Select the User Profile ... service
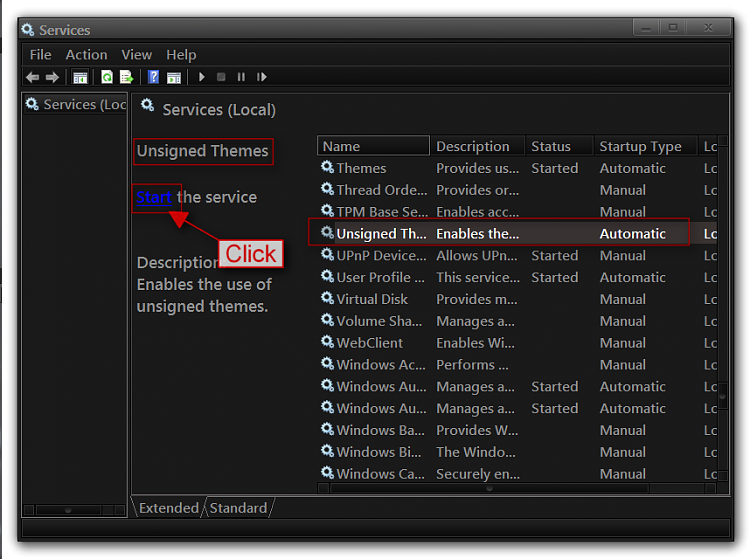Image resolution: width=750 pixels, height=559 pixels. 380,277
